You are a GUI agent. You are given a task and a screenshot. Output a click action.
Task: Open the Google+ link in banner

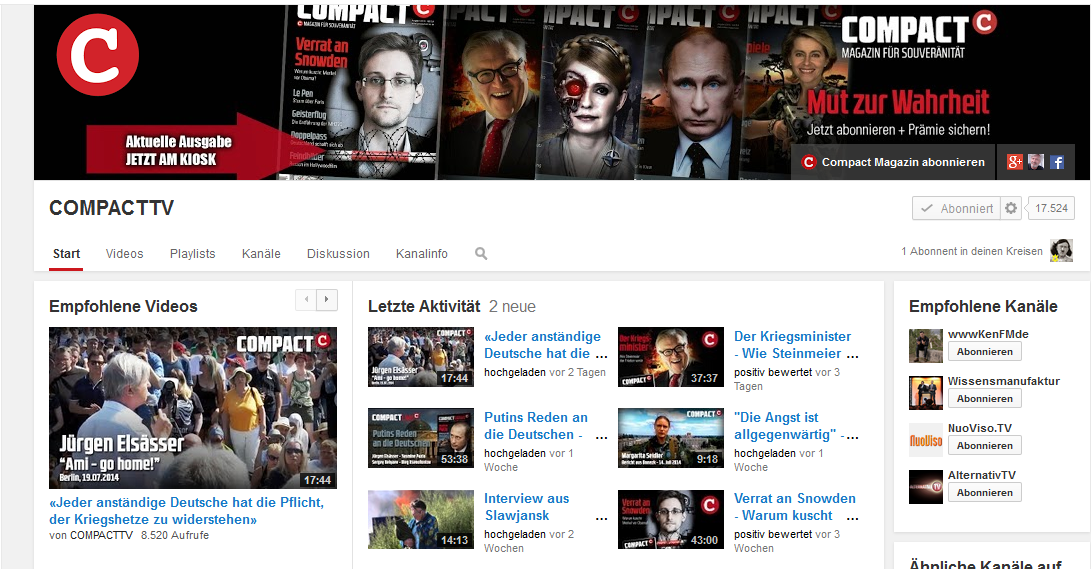coord(1014,162)
